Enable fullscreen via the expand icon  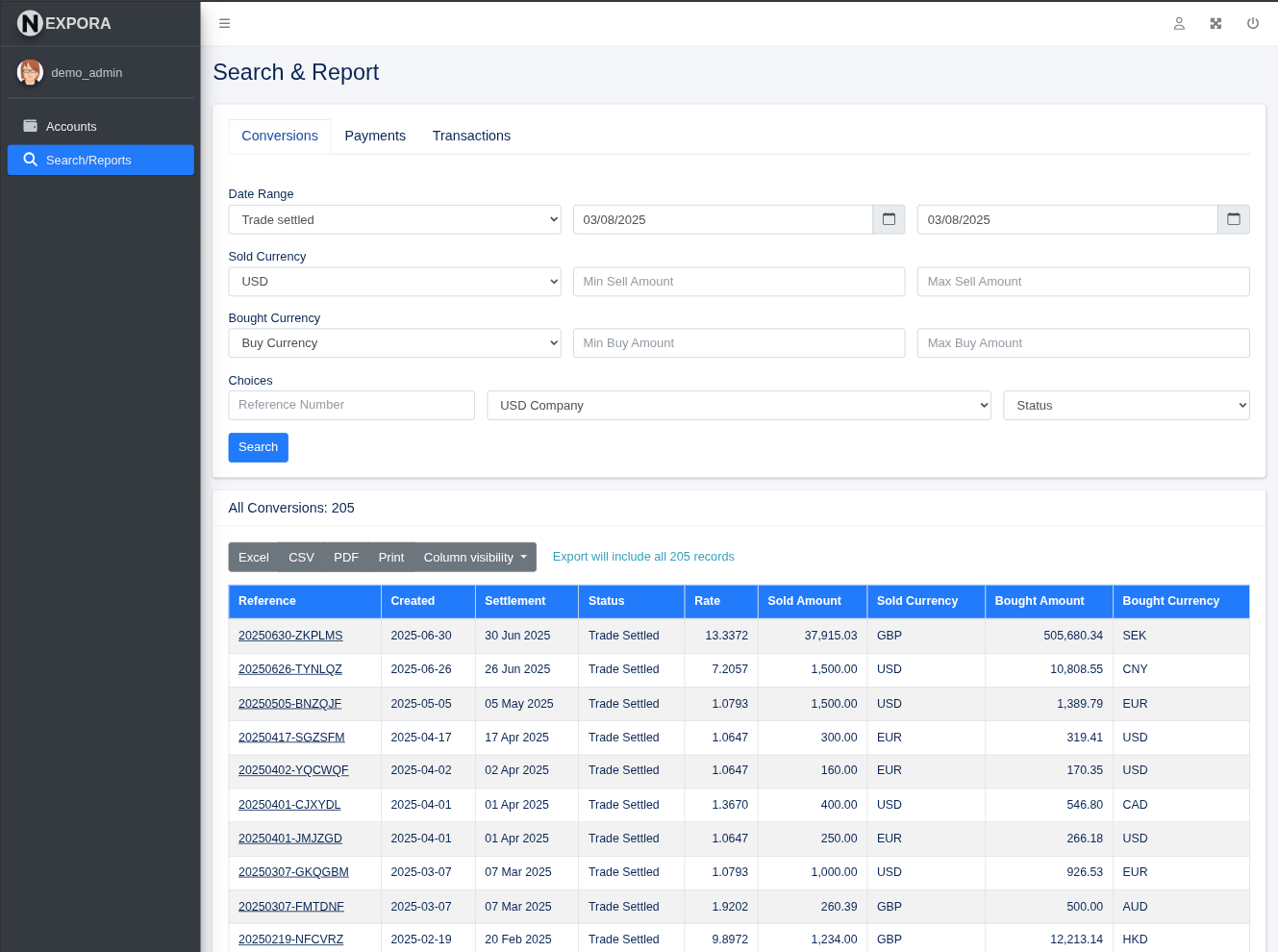click(1215, 23)
